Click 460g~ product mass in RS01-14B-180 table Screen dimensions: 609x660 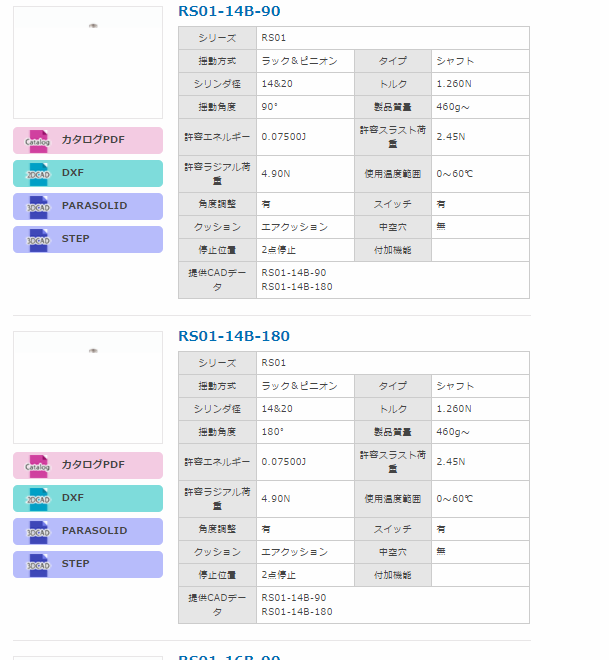coord(453,432)
